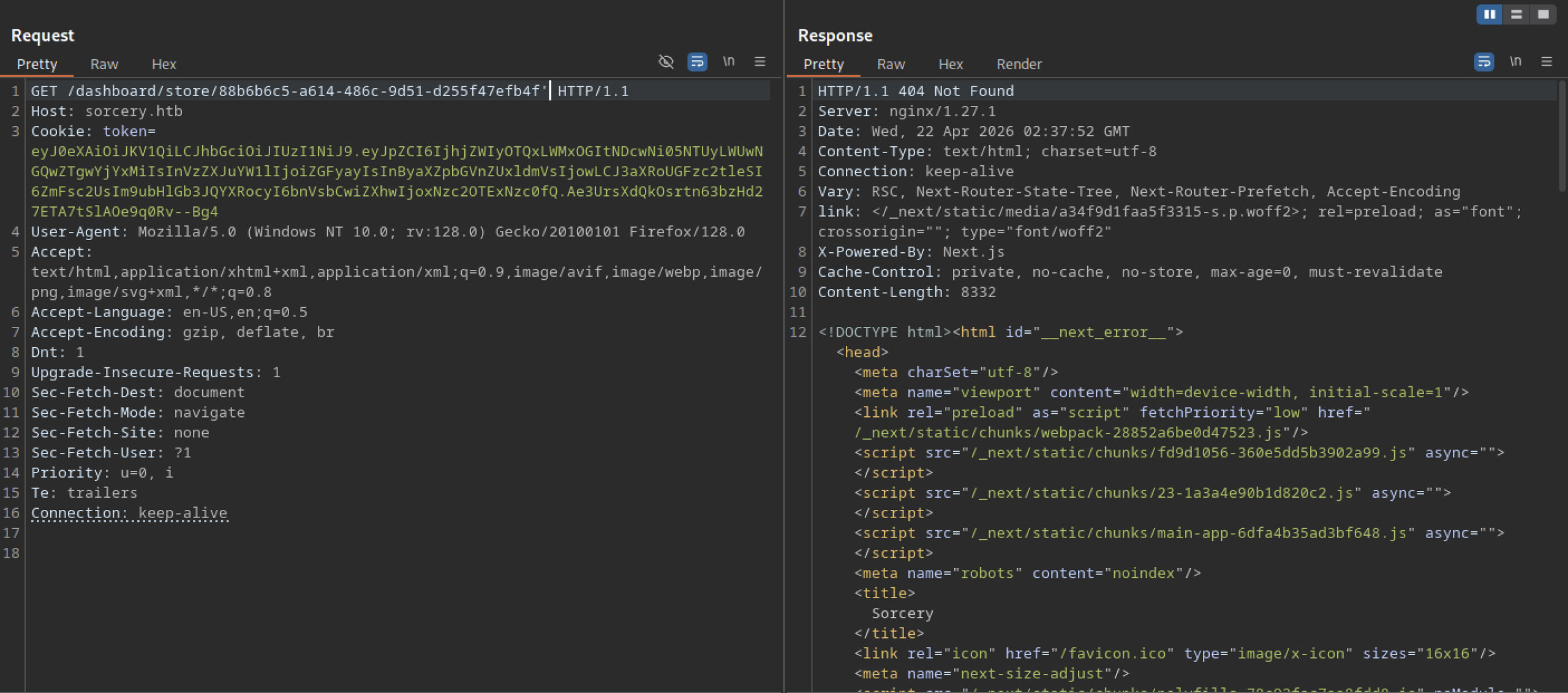Select the top-bottom stacked layout icon

(x=1517, y=14)
